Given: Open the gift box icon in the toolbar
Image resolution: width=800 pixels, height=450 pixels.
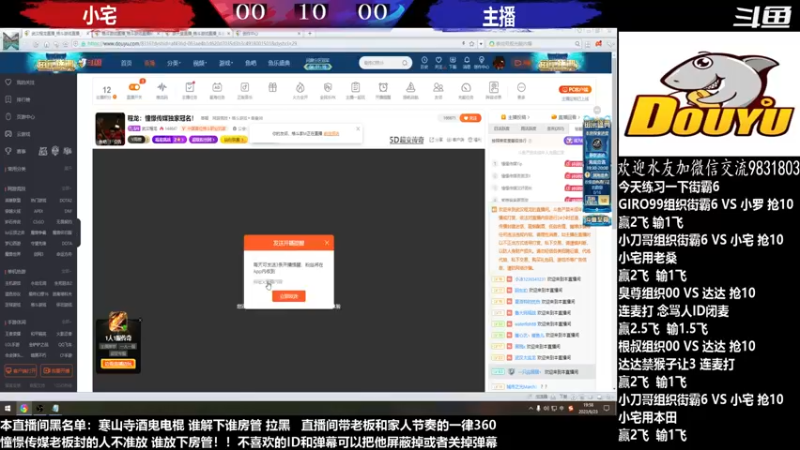Looking at the screenshot, I should [x=272, y=87].
